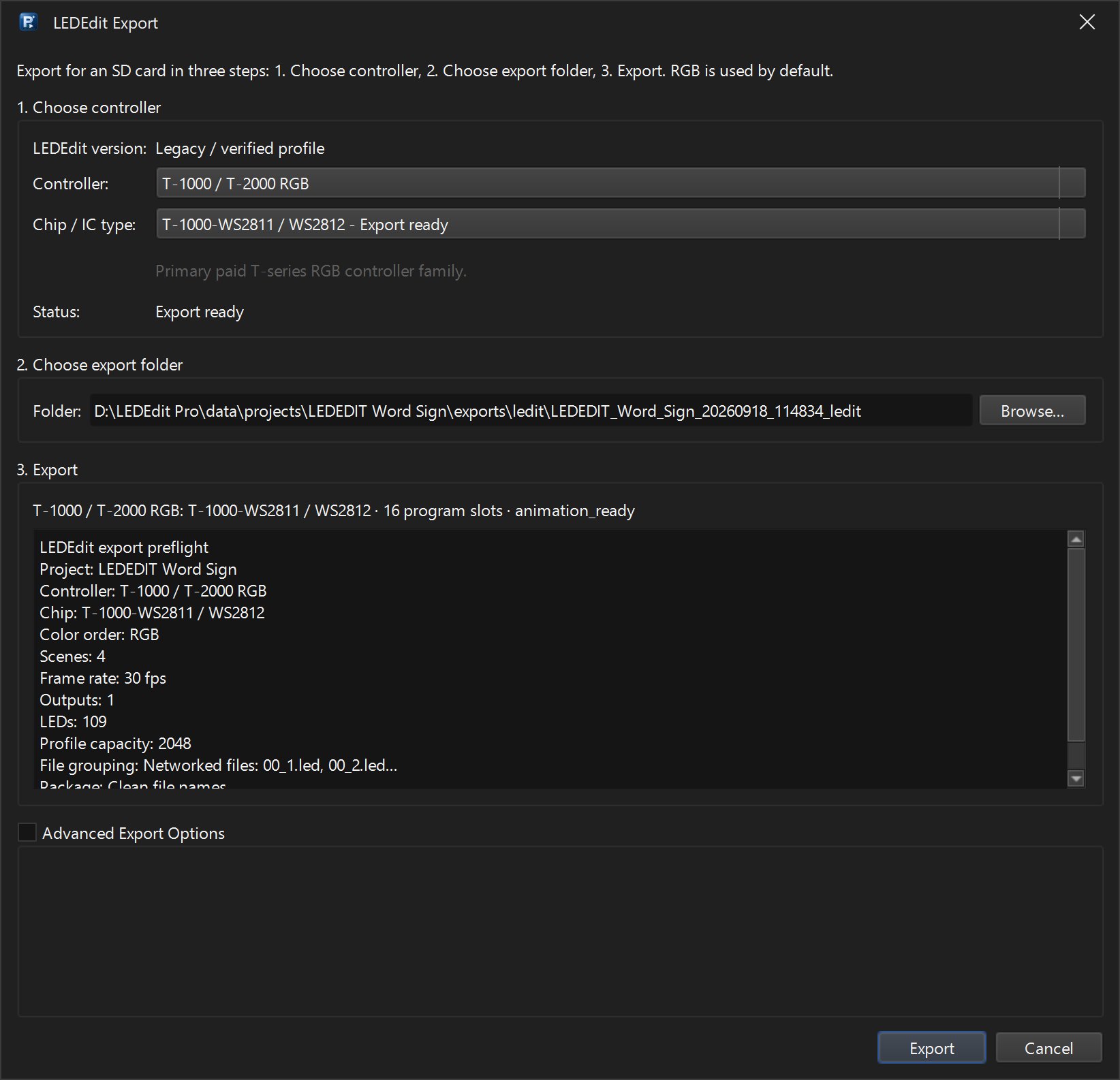The image size is (1120, 1080).
Task: Click the 'Export ready' status value
Action: point(200,312)
